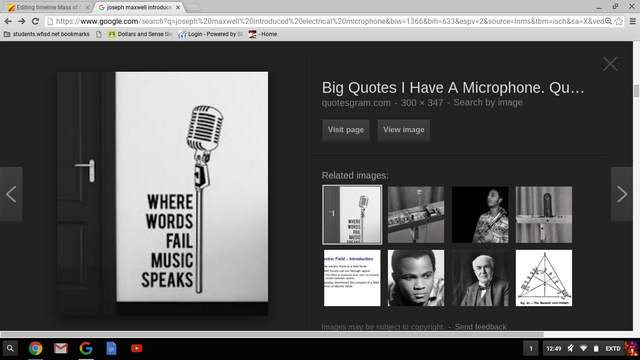Click the horizontal scrollbar at page bottom
640x360 pixels.
pos(272,334)
